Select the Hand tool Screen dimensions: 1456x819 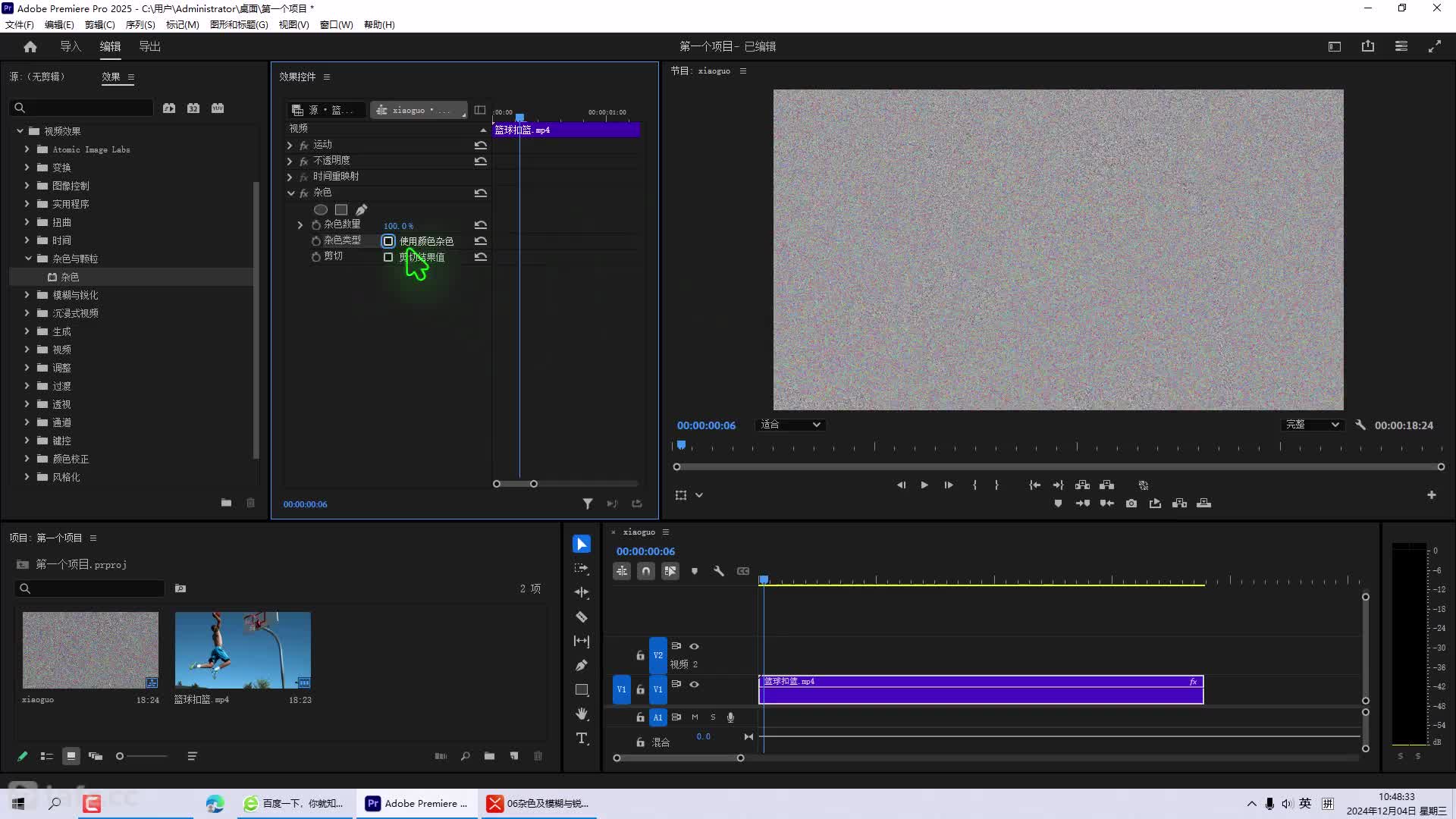click(x=582, y=714)
